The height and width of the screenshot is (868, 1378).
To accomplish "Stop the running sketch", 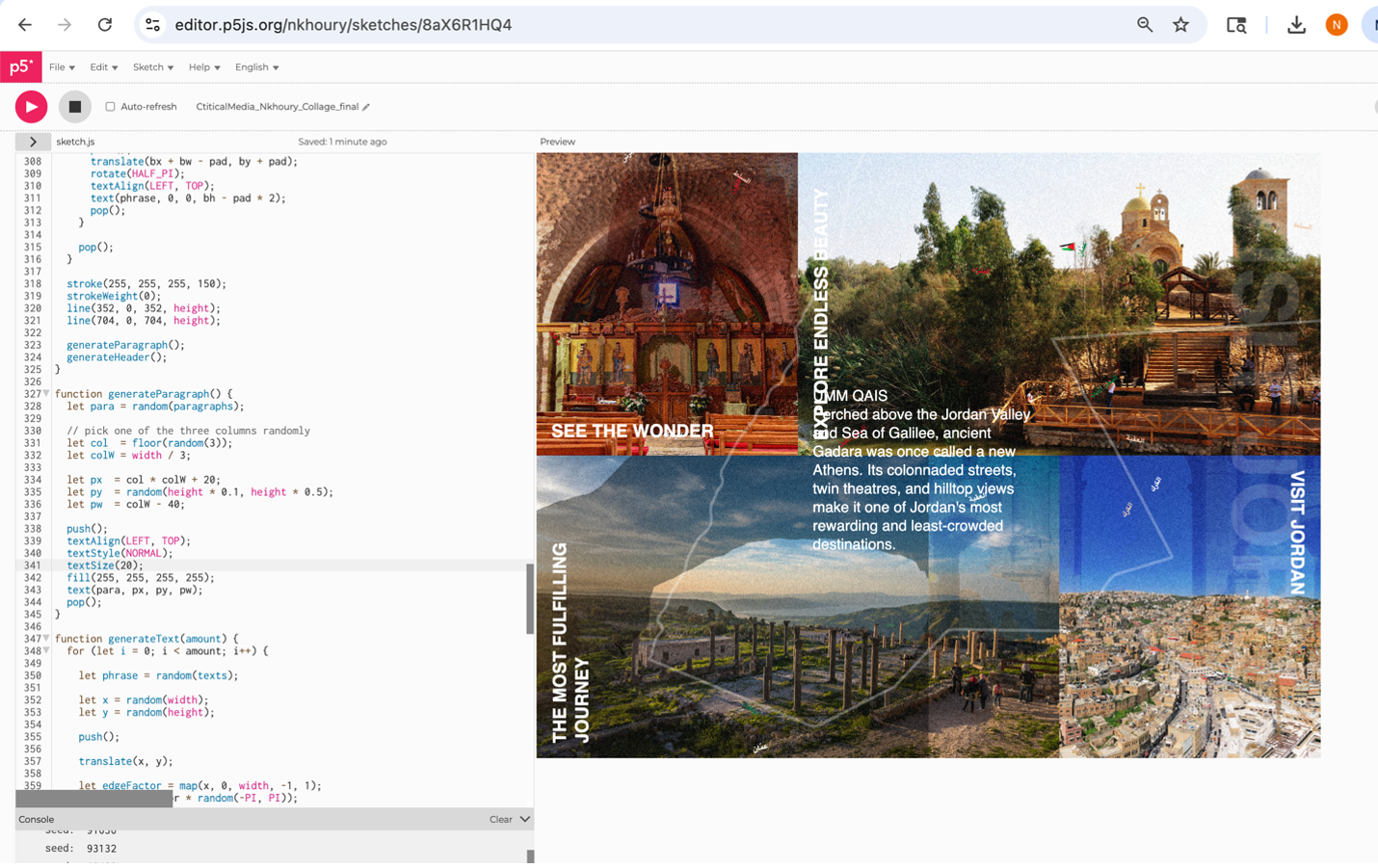I will [x=74, y=107].
